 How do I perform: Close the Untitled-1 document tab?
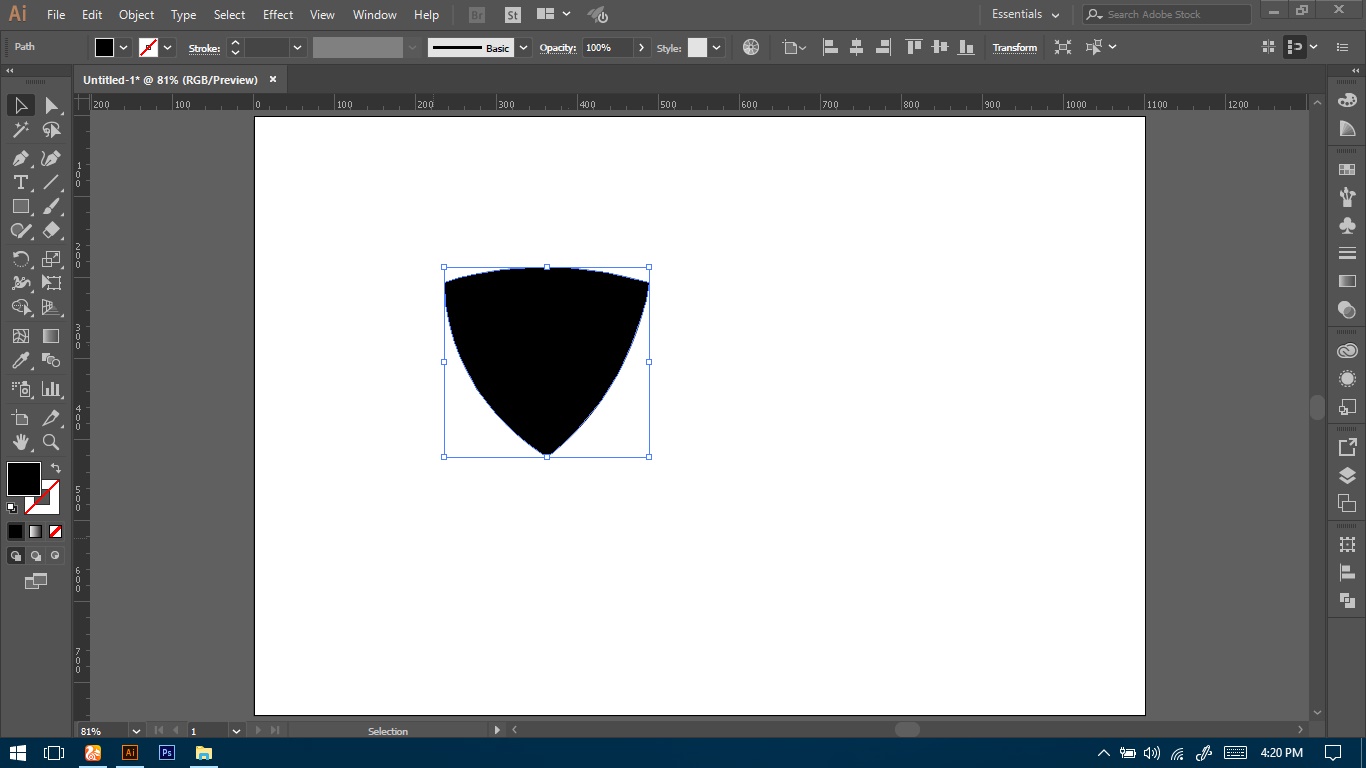[272, 79]
